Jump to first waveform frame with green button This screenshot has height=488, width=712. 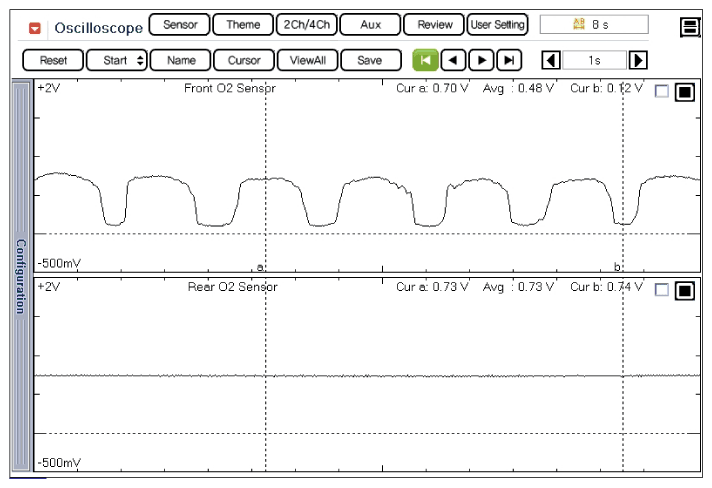point(425,60)
